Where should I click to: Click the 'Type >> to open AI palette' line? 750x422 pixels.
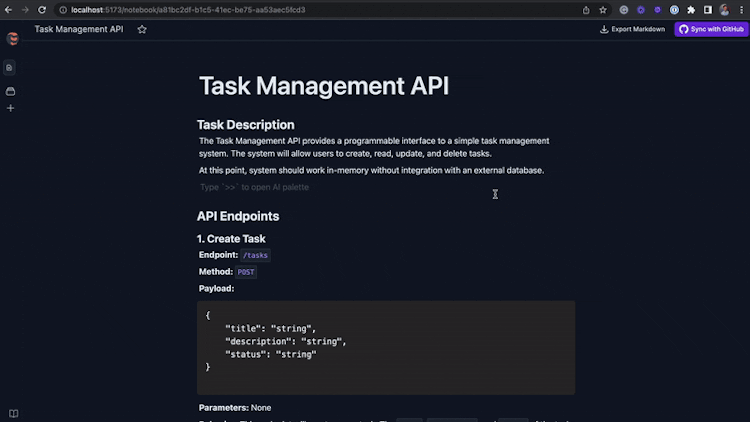[254, 187]
